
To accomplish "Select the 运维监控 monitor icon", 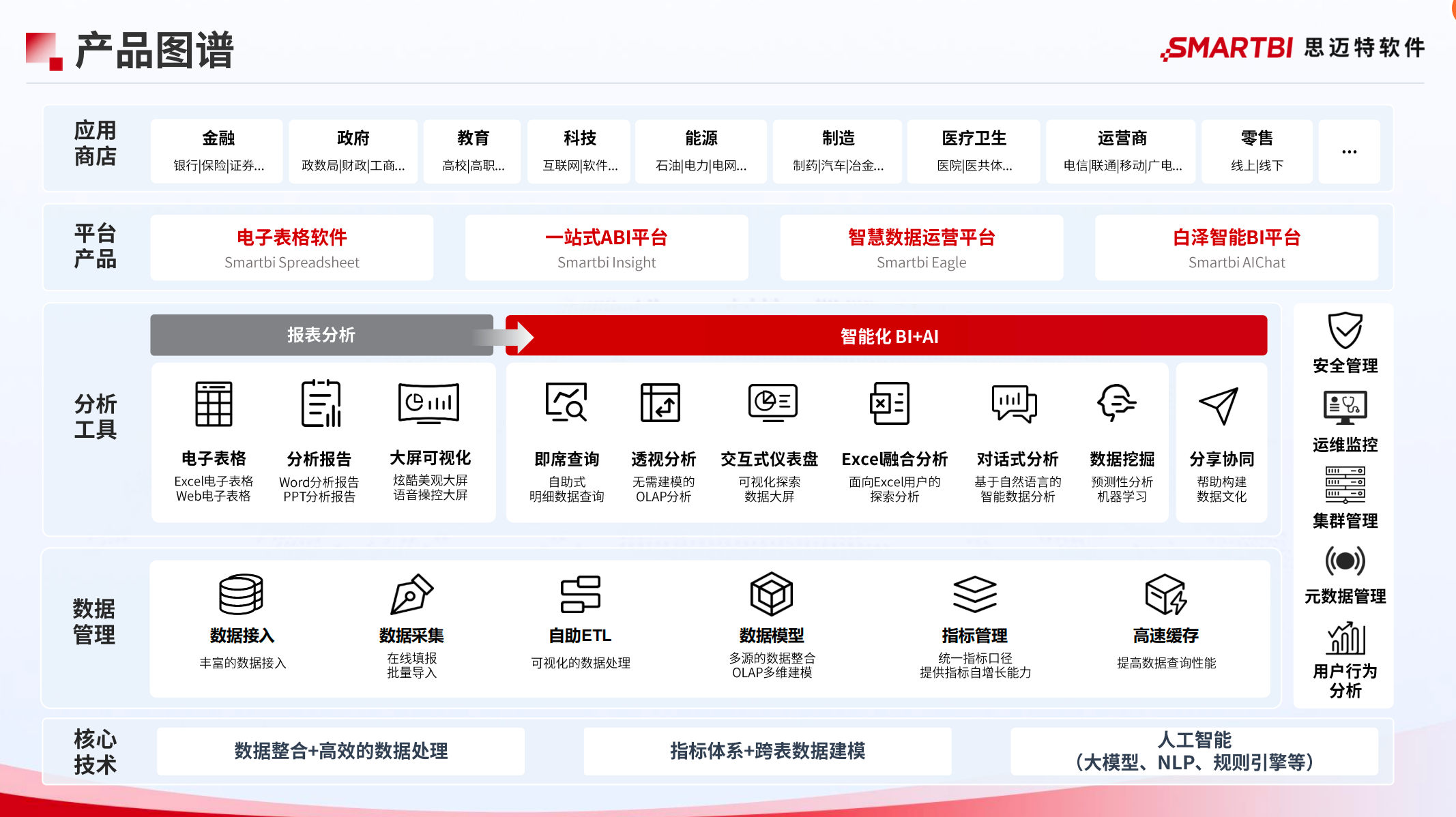I will [x=1345, y=408].
